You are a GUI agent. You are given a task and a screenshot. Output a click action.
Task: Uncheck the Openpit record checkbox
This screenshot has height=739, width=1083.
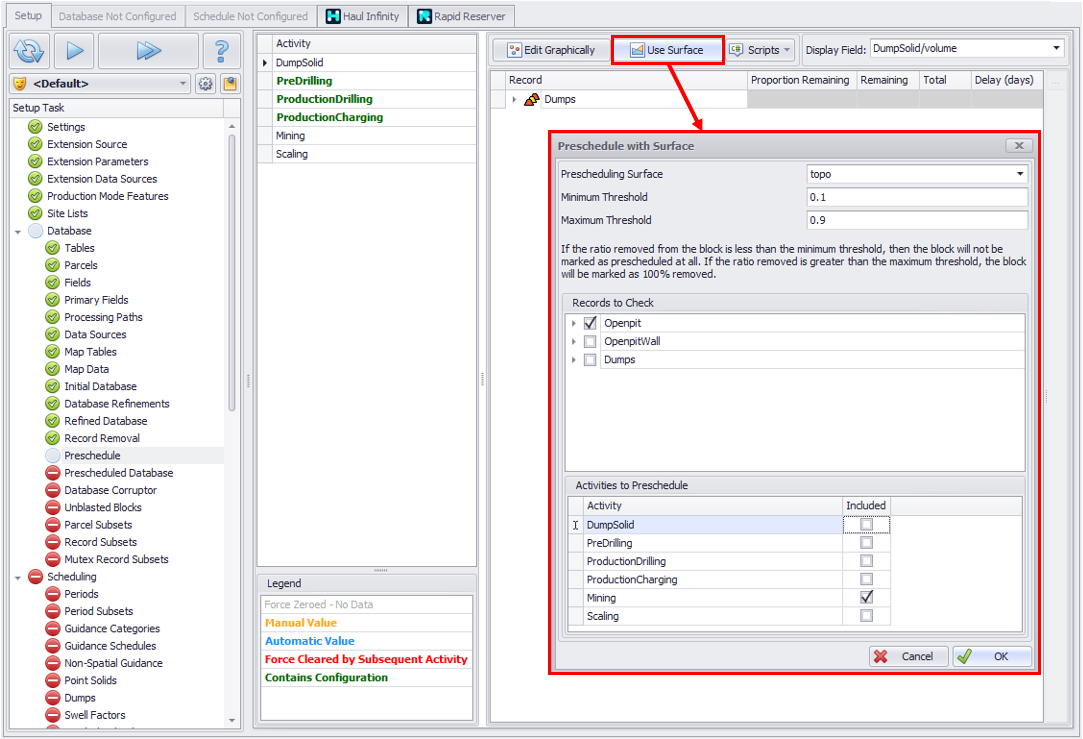point(590,323)
